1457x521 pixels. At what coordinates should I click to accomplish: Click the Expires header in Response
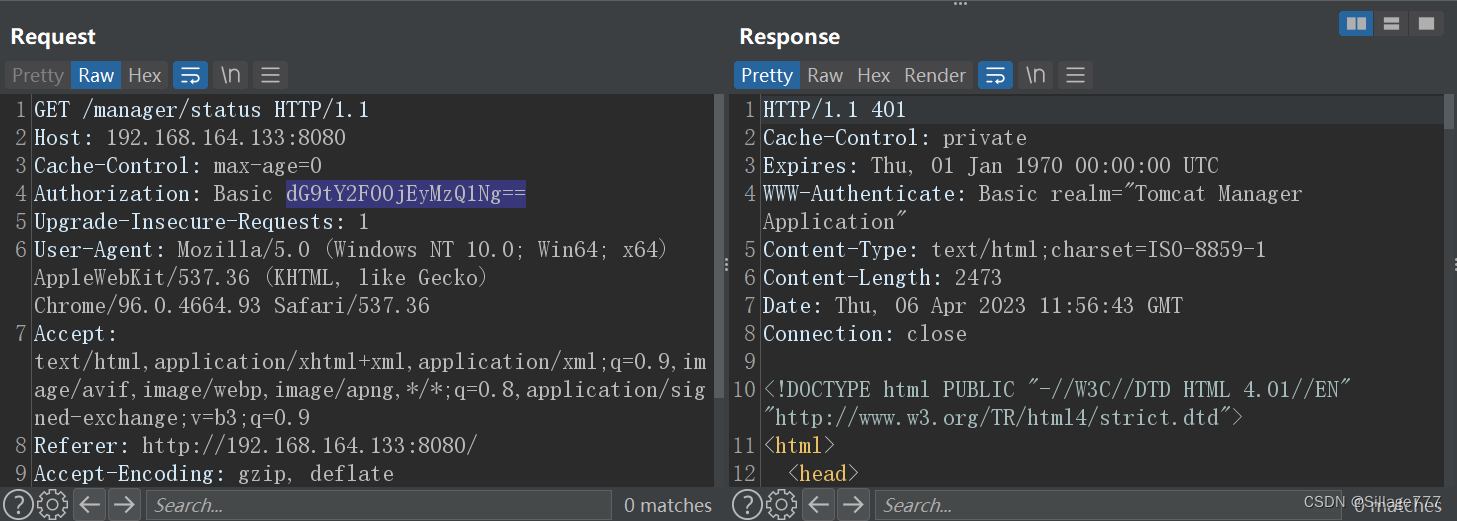pyautogui.click(x=991, y=166)
